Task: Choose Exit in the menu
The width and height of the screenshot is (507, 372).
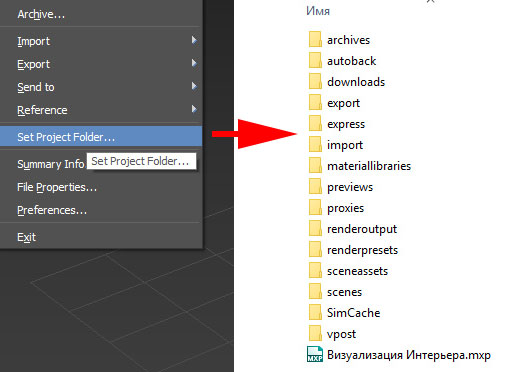Action: 26,237
